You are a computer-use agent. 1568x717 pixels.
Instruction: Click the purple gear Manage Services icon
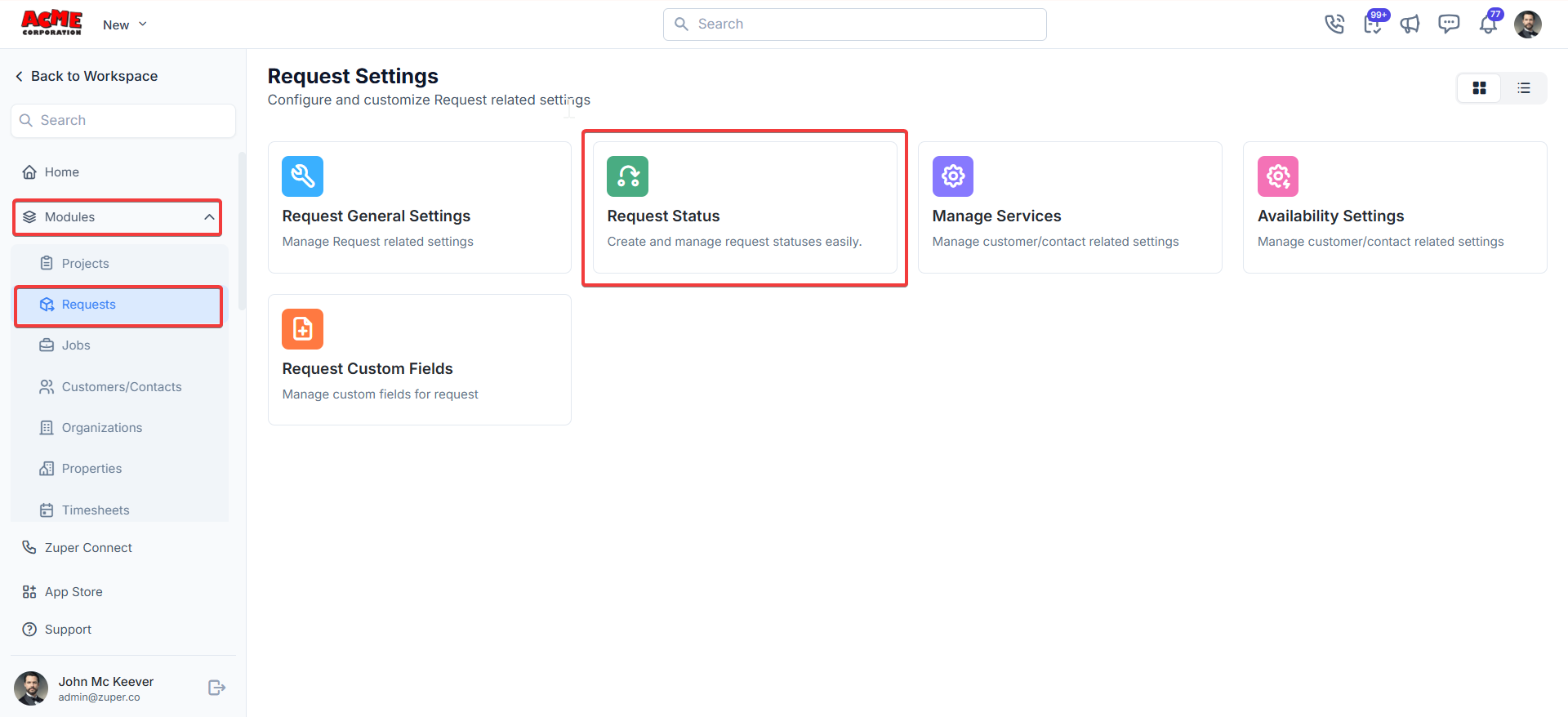click(x=953, y=176)
